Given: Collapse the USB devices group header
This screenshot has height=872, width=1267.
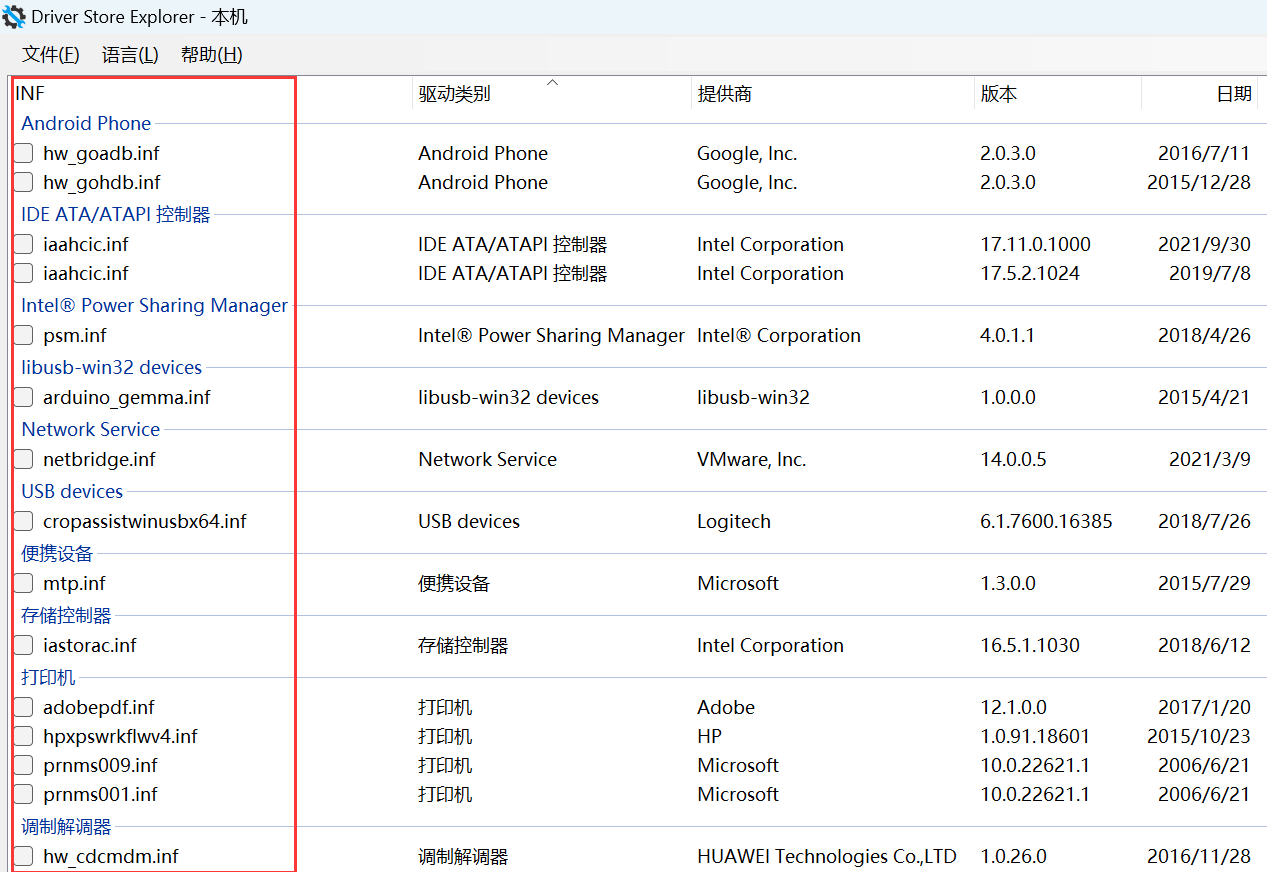Looking at the screenshot, I should 72,492.
